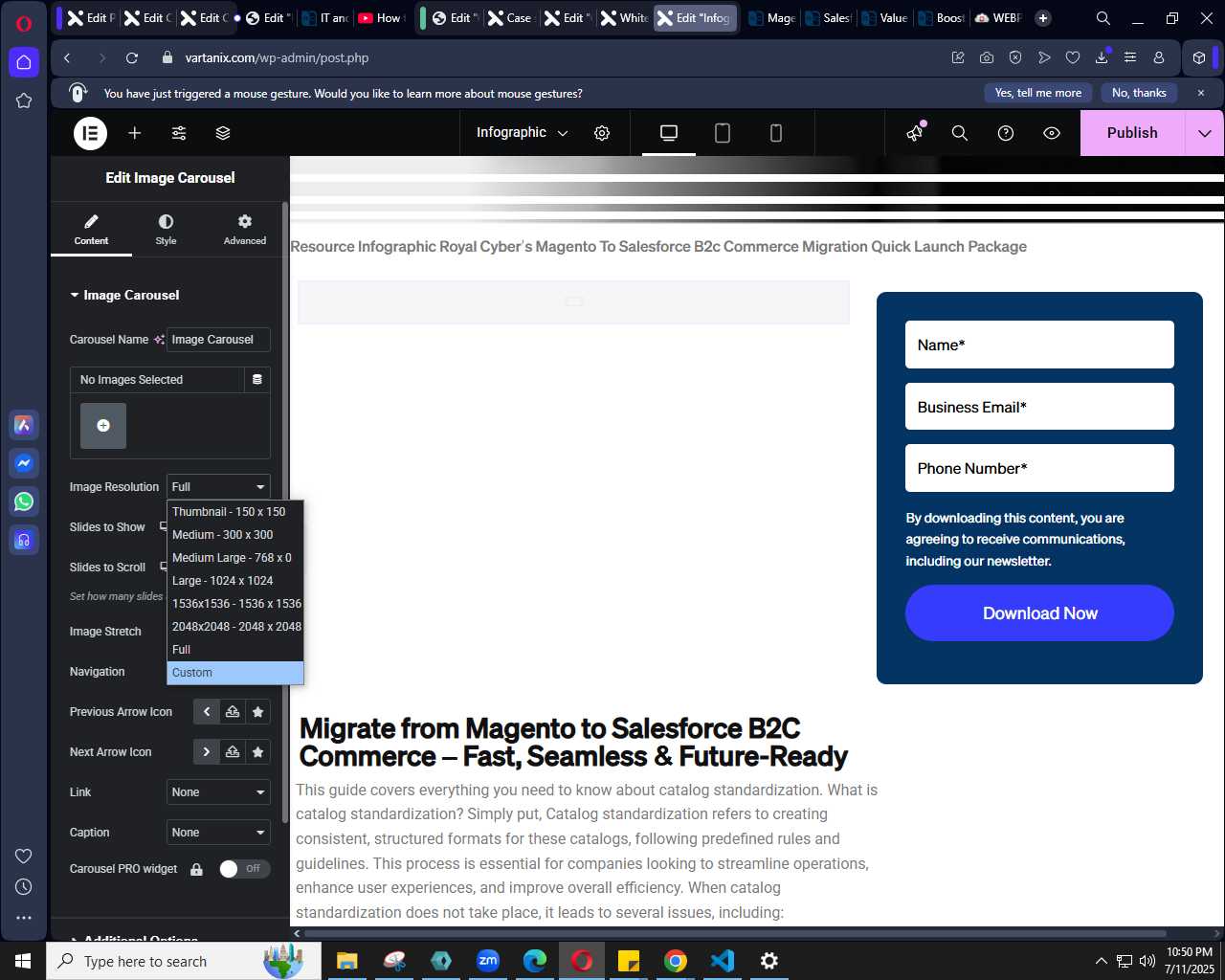
Task: Open the help question mark icon
Action: [1006, 133]
